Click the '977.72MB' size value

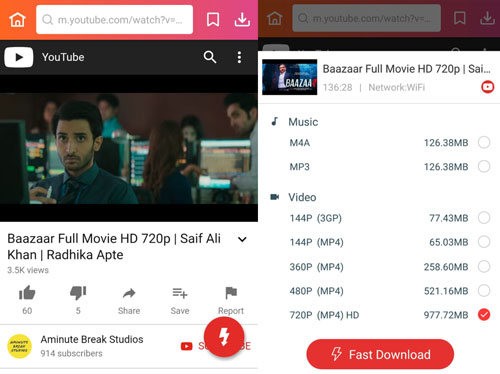(446, 315)
